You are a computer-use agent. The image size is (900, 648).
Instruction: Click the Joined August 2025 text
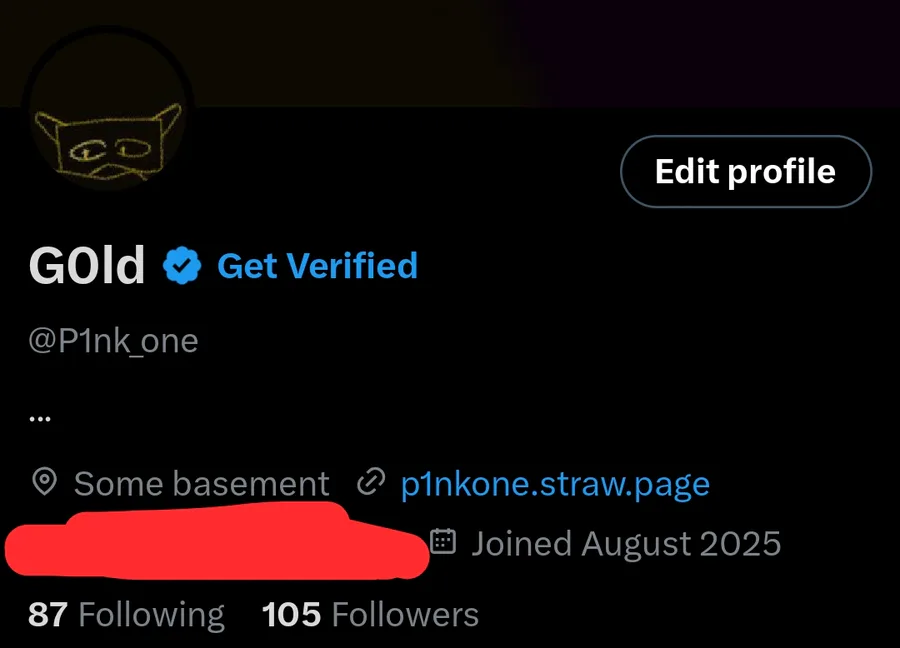pyautogui.click(x=626, y=543)
